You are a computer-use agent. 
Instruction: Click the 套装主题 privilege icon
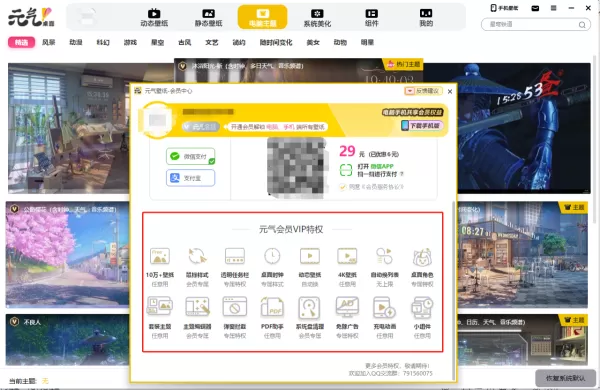160,307
